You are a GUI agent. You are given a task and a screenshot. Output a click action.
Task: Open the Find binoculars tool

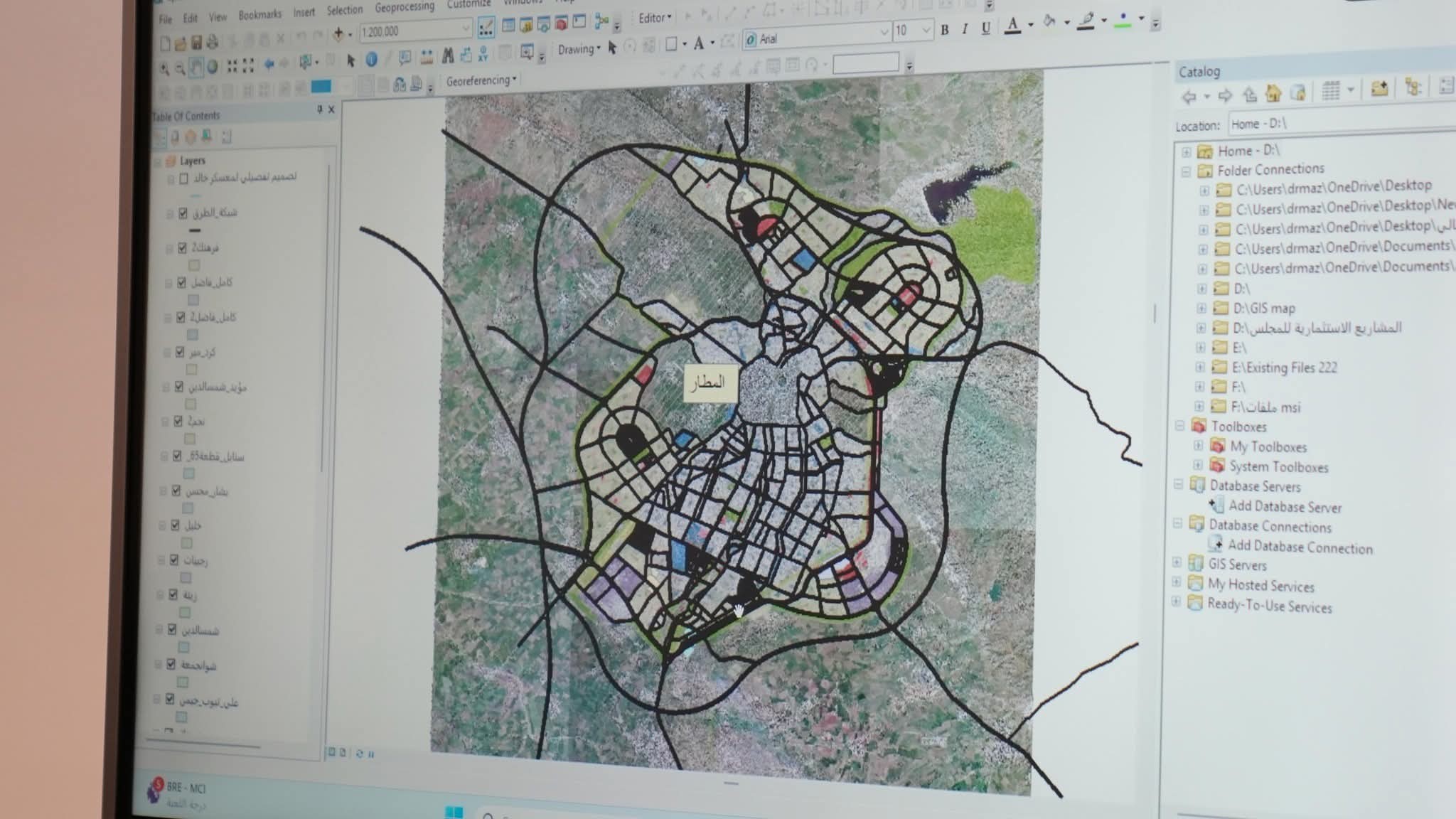448,55
